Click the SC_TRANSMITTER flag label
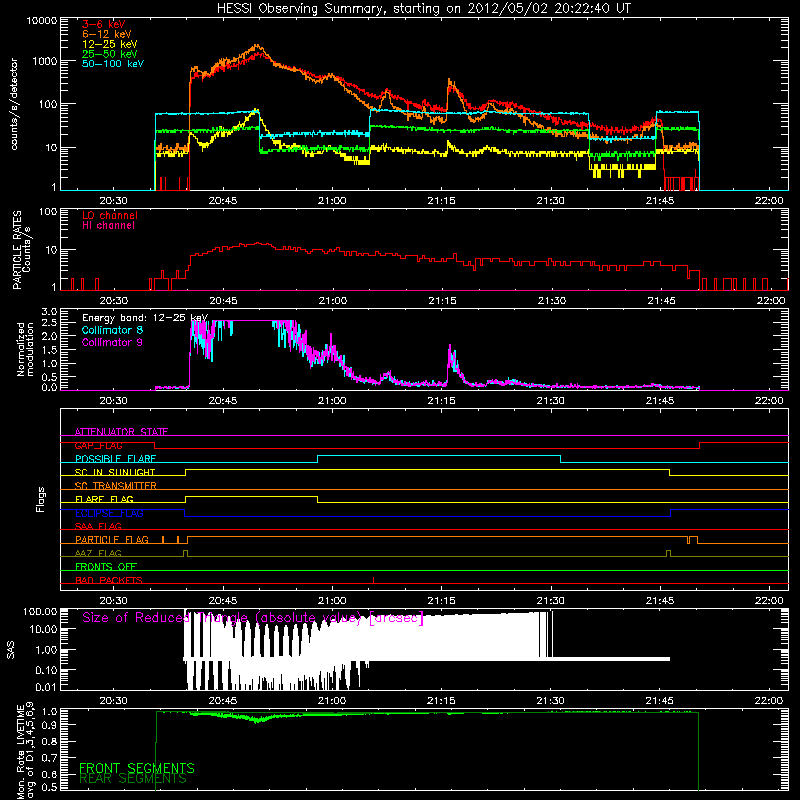Screen dimensions: 800x800 116,486
